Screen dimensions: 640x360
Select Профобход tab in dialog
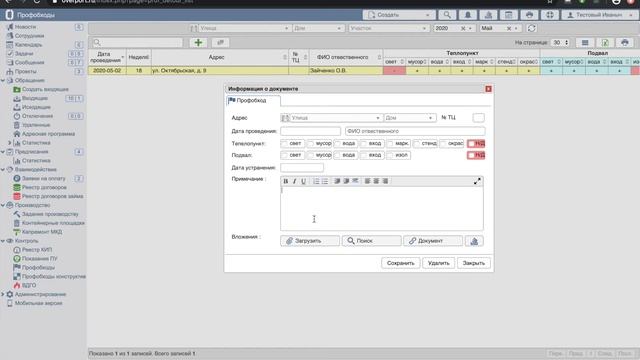[x=253, y=100]
